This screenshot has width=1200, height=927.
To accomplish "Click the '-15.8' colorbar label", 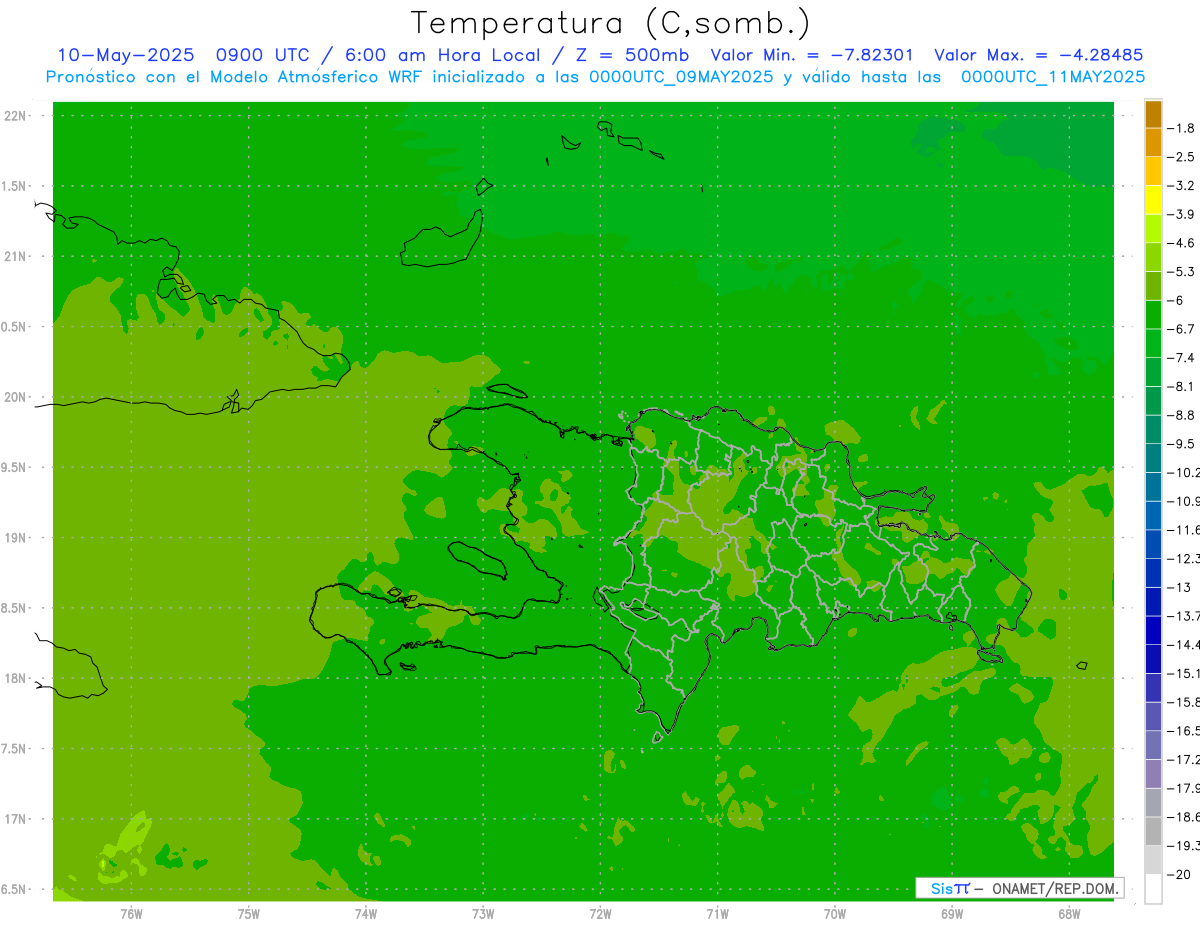I will [1183, 702].
